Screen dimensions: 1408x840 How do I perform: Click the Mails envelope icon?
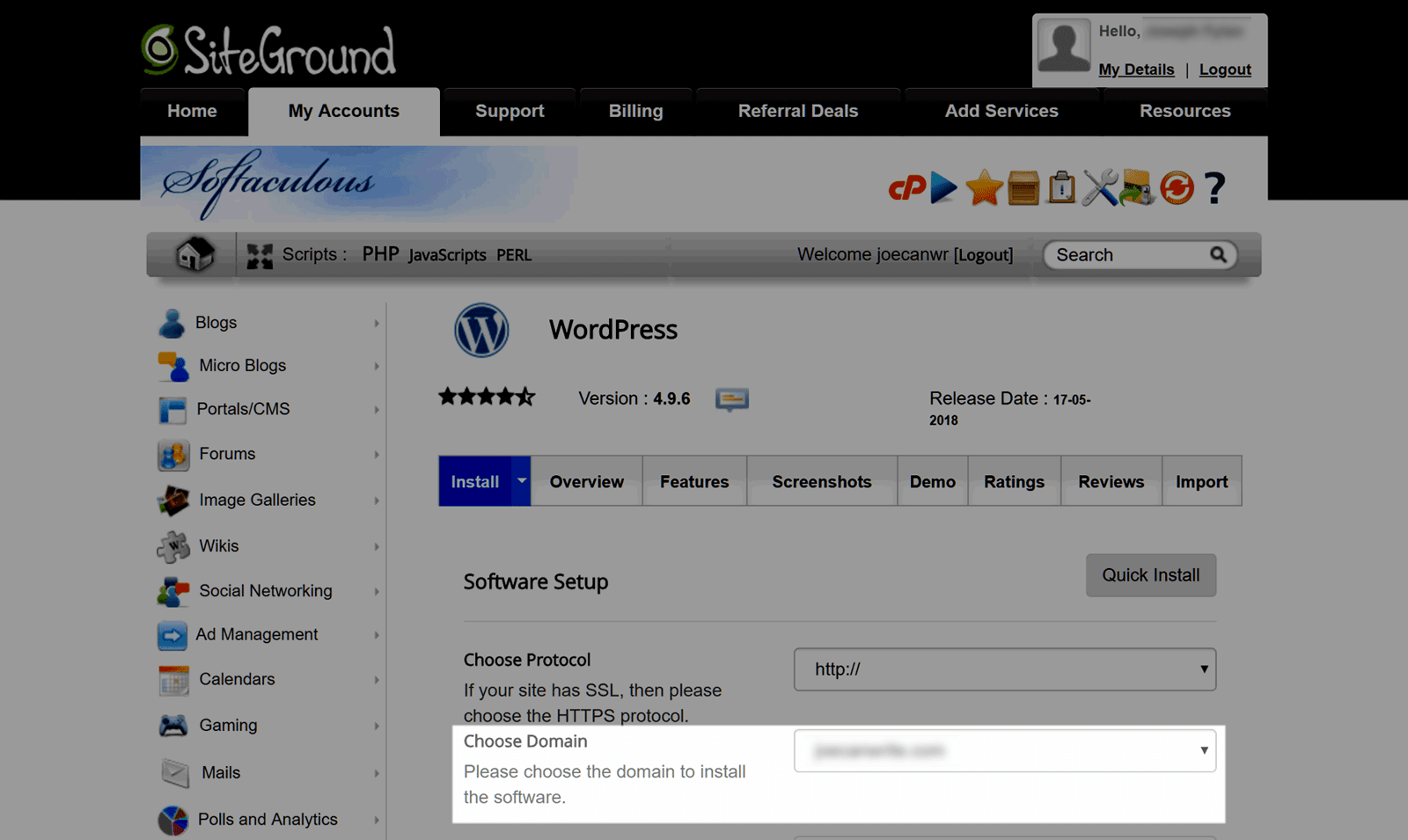point(175,773)
